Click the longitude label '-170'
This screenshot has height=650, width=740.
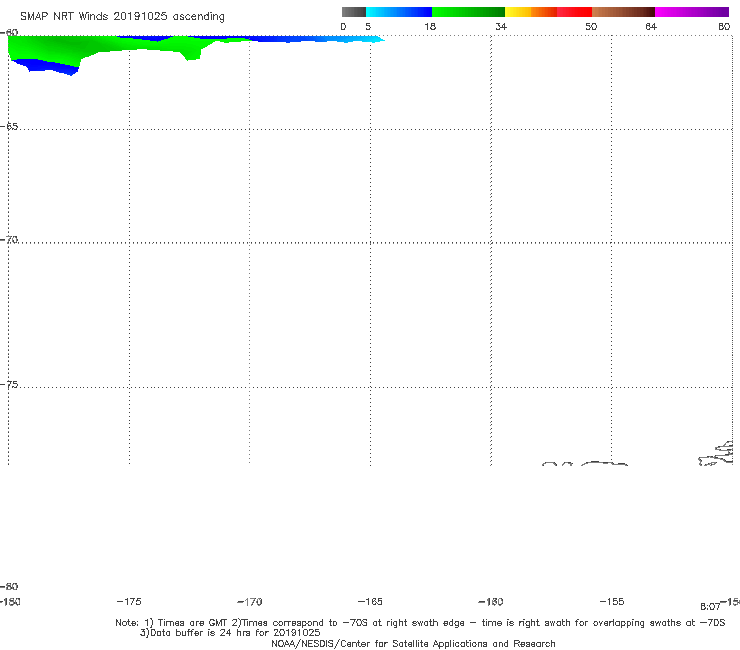[x=250, y=601]
